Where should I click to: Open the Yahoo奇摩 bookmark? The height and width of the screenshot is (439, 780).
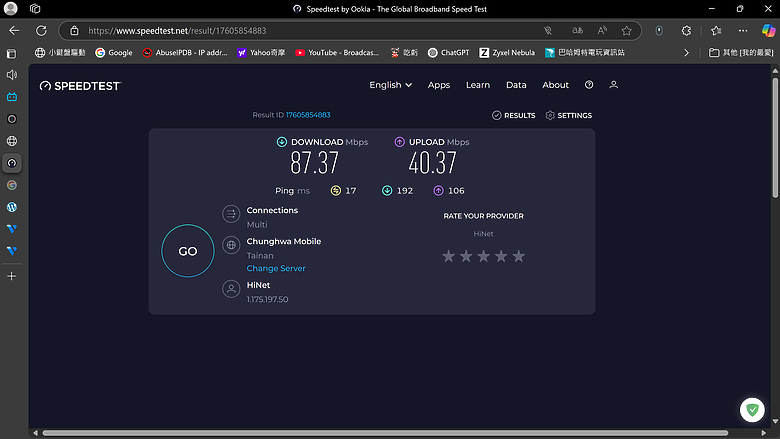261,53
